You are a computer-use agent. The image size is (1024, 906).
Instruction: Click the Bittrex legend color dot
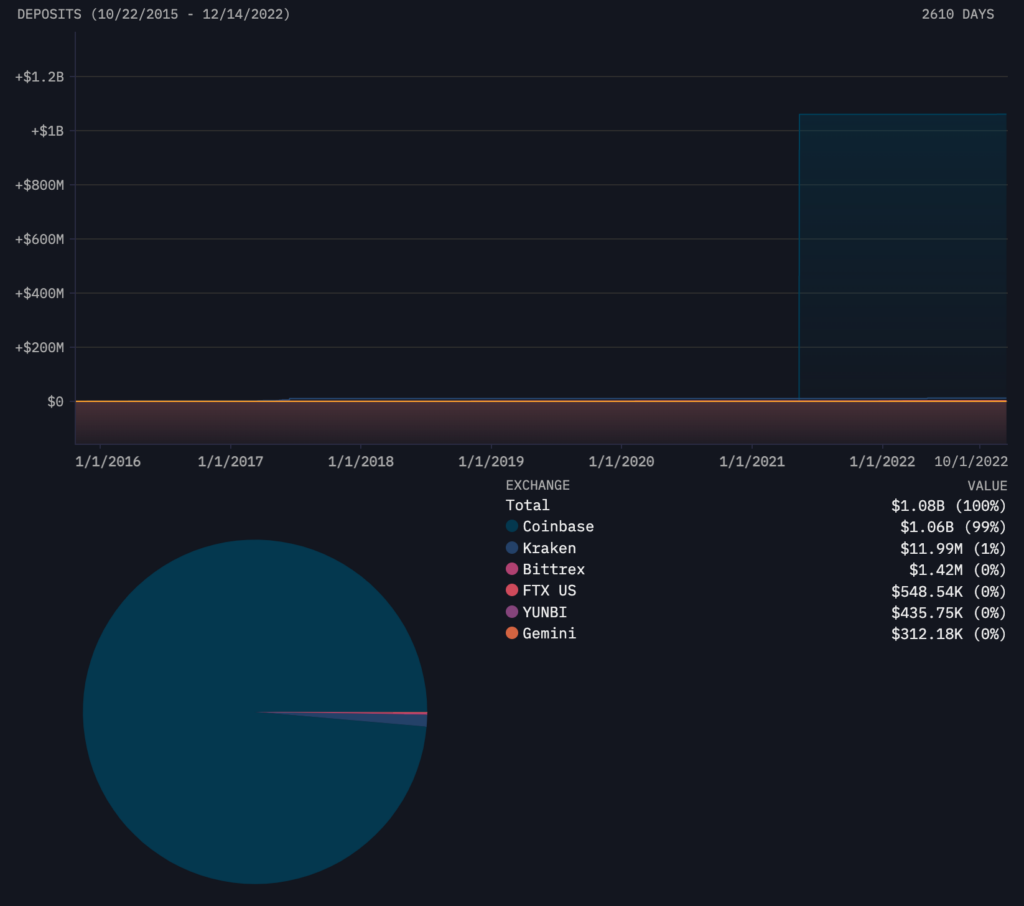point(512,569)
